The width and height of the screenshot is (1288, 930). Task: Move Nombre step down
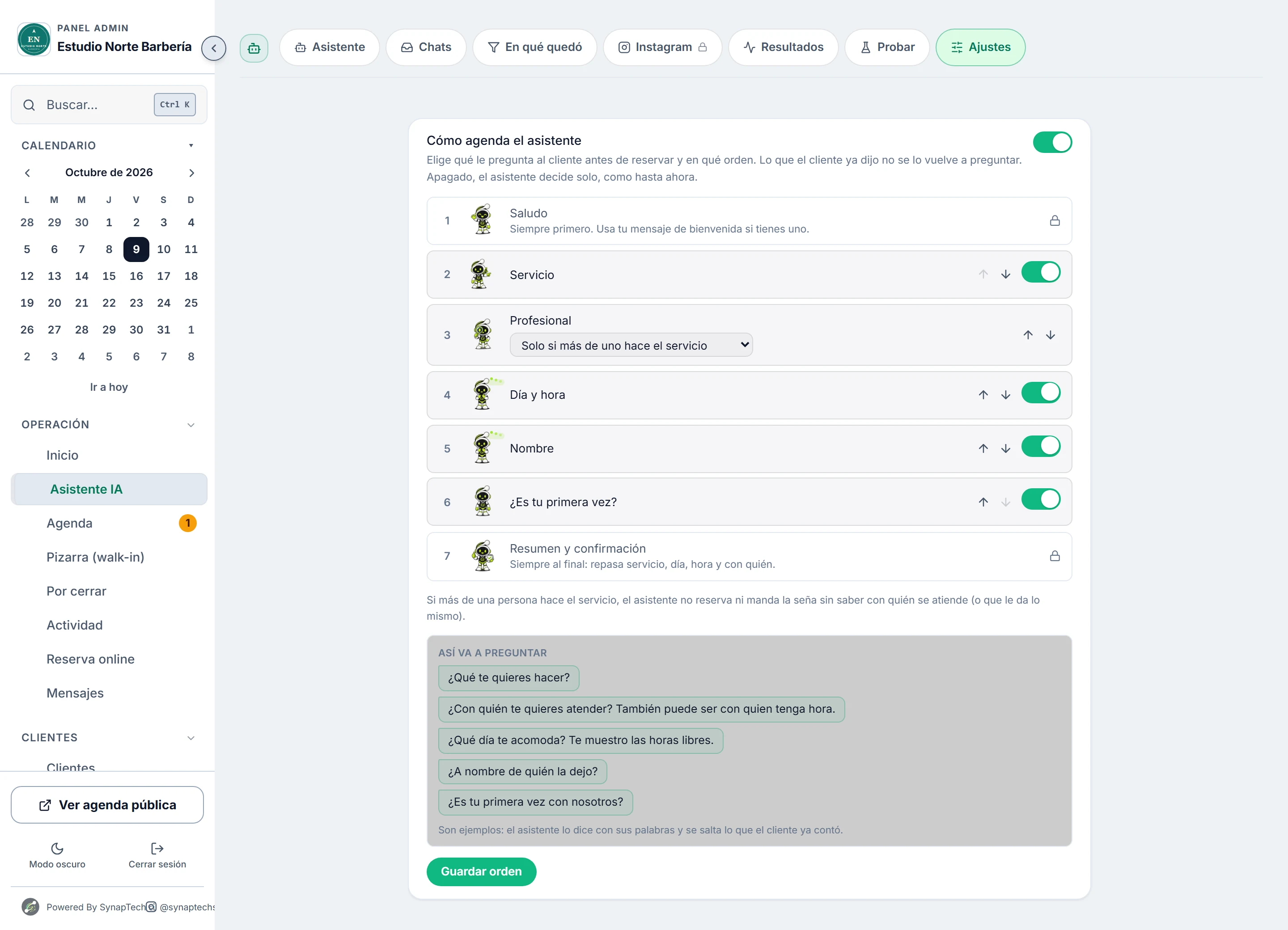(x=1006, y=448)
